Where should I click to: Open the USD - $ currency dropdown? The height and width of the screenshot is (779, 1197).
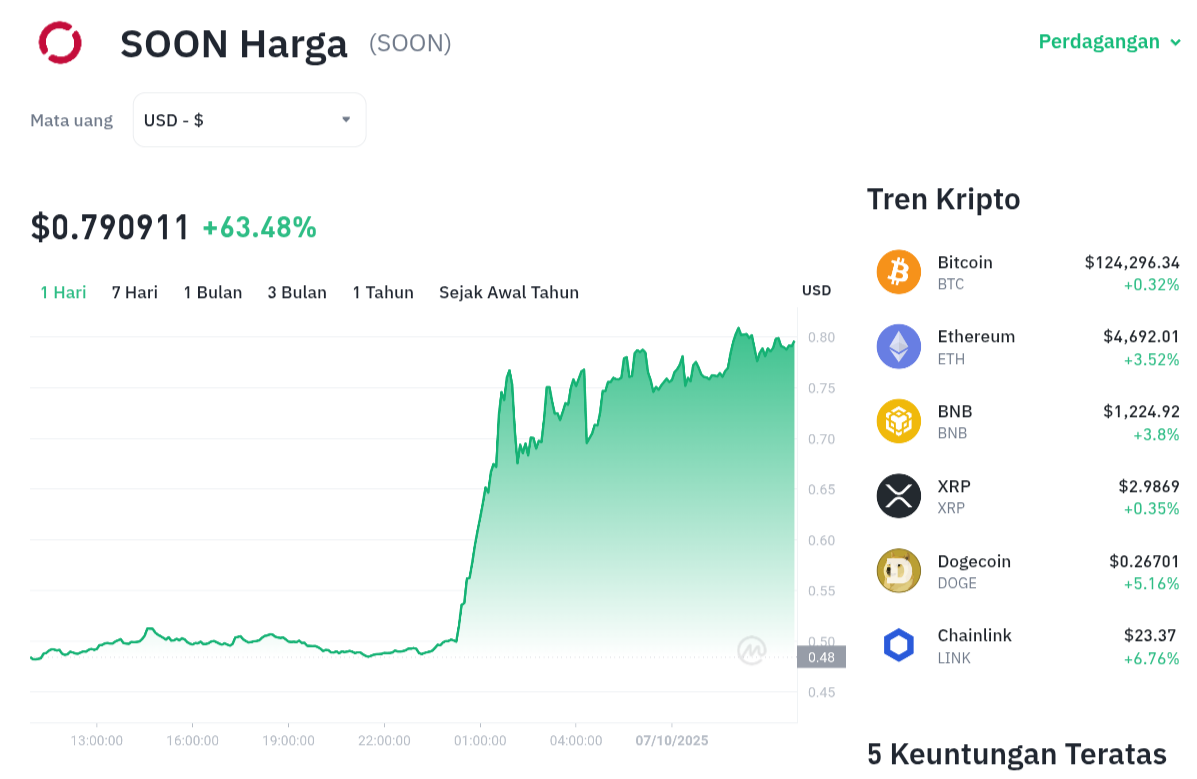(x=249, y=120)
